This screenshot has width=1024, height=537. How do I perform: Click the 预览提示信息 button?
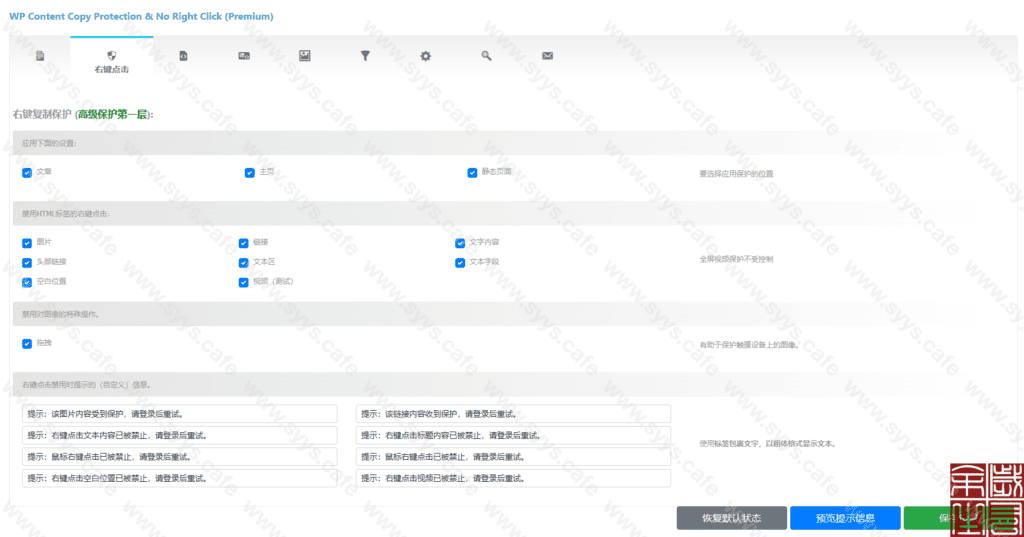[x=844, y=518]
